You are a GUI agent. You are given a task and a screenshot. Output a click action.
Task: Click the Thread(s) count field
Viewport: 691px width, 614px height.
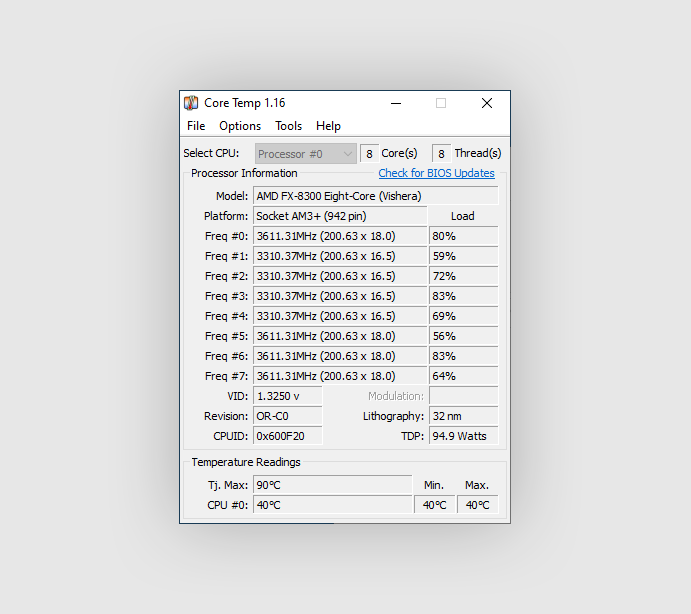click(x=441, y=154)
